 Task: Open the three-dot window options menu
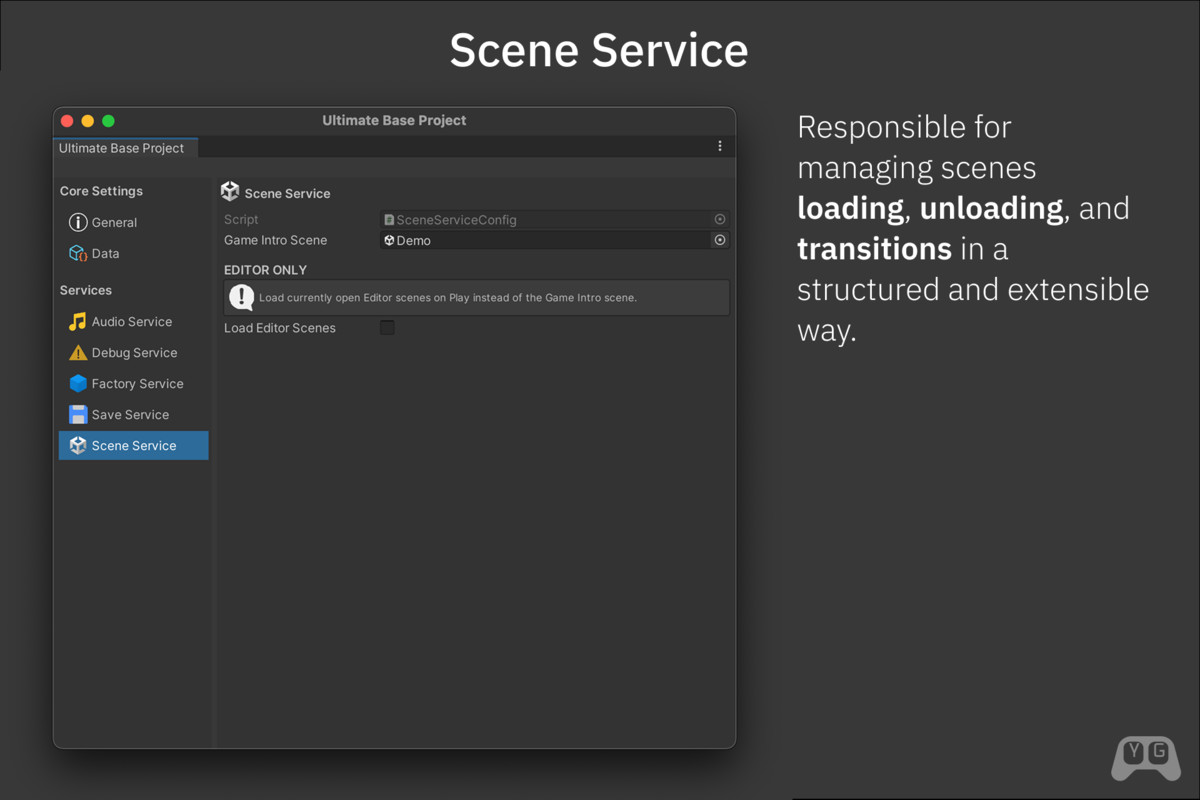tap(720, 147)
